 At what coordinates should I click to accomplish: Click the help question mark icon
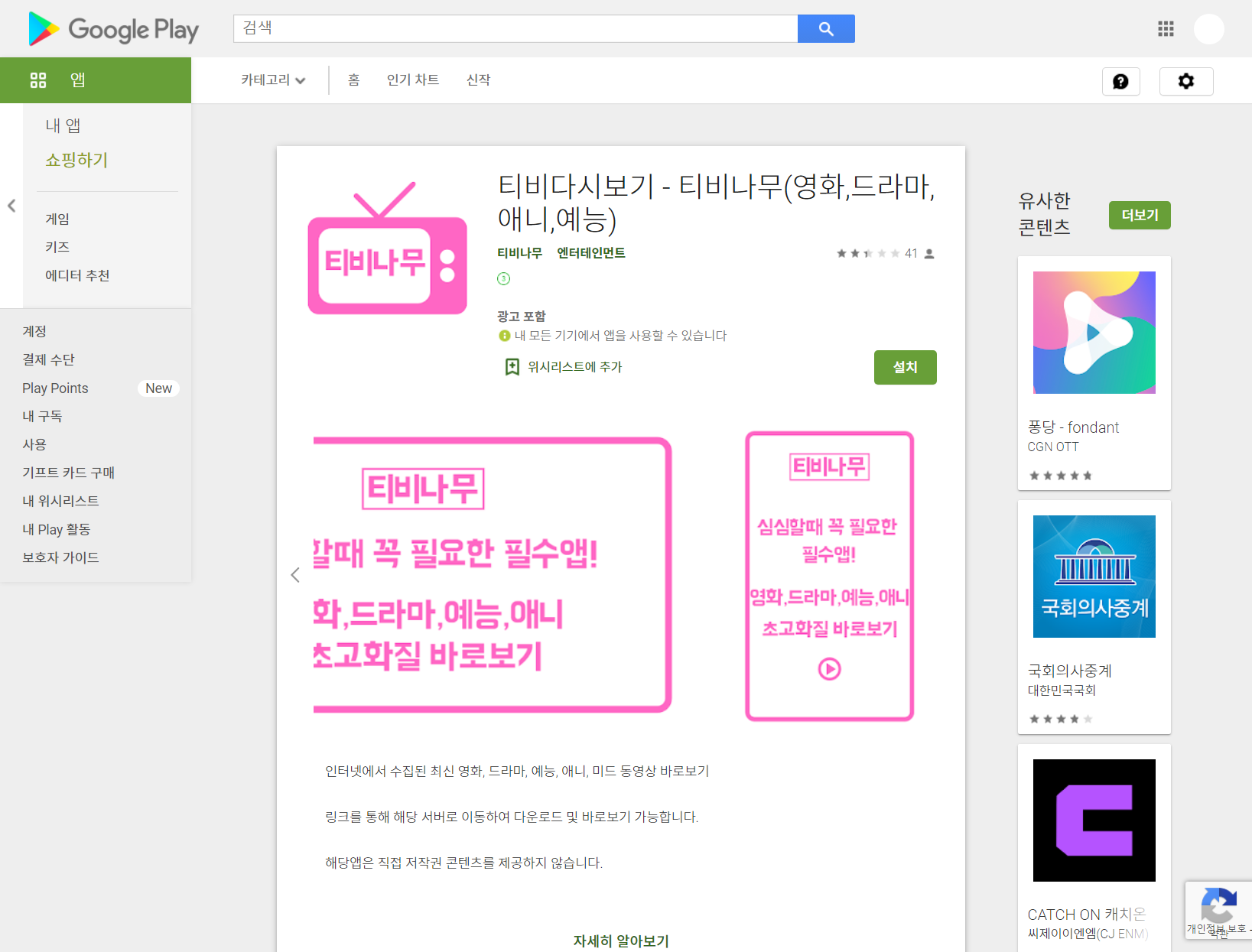click(1120, 81)
